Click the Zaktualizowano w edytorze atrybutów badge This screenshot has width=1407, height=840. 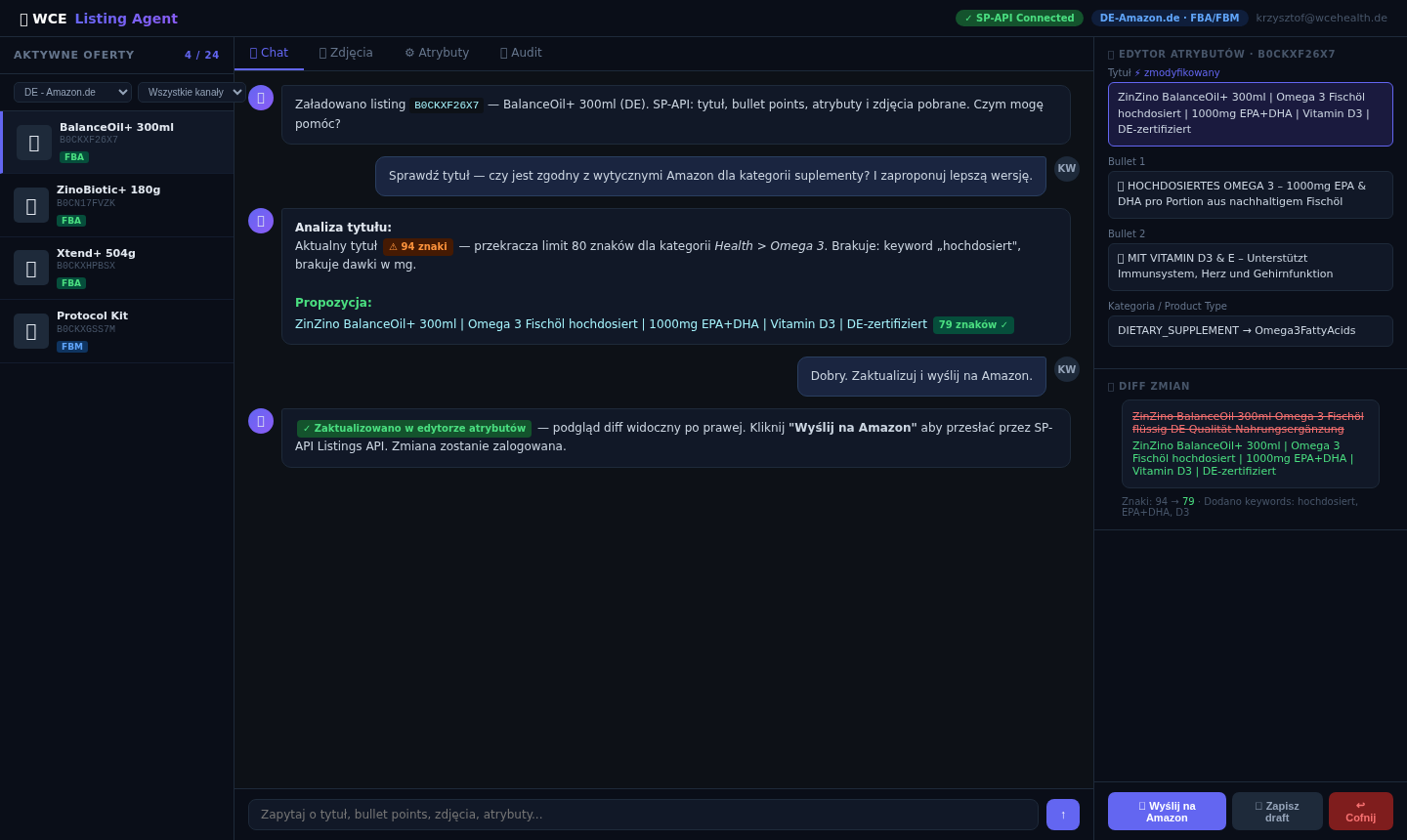[x=414, y=429]
